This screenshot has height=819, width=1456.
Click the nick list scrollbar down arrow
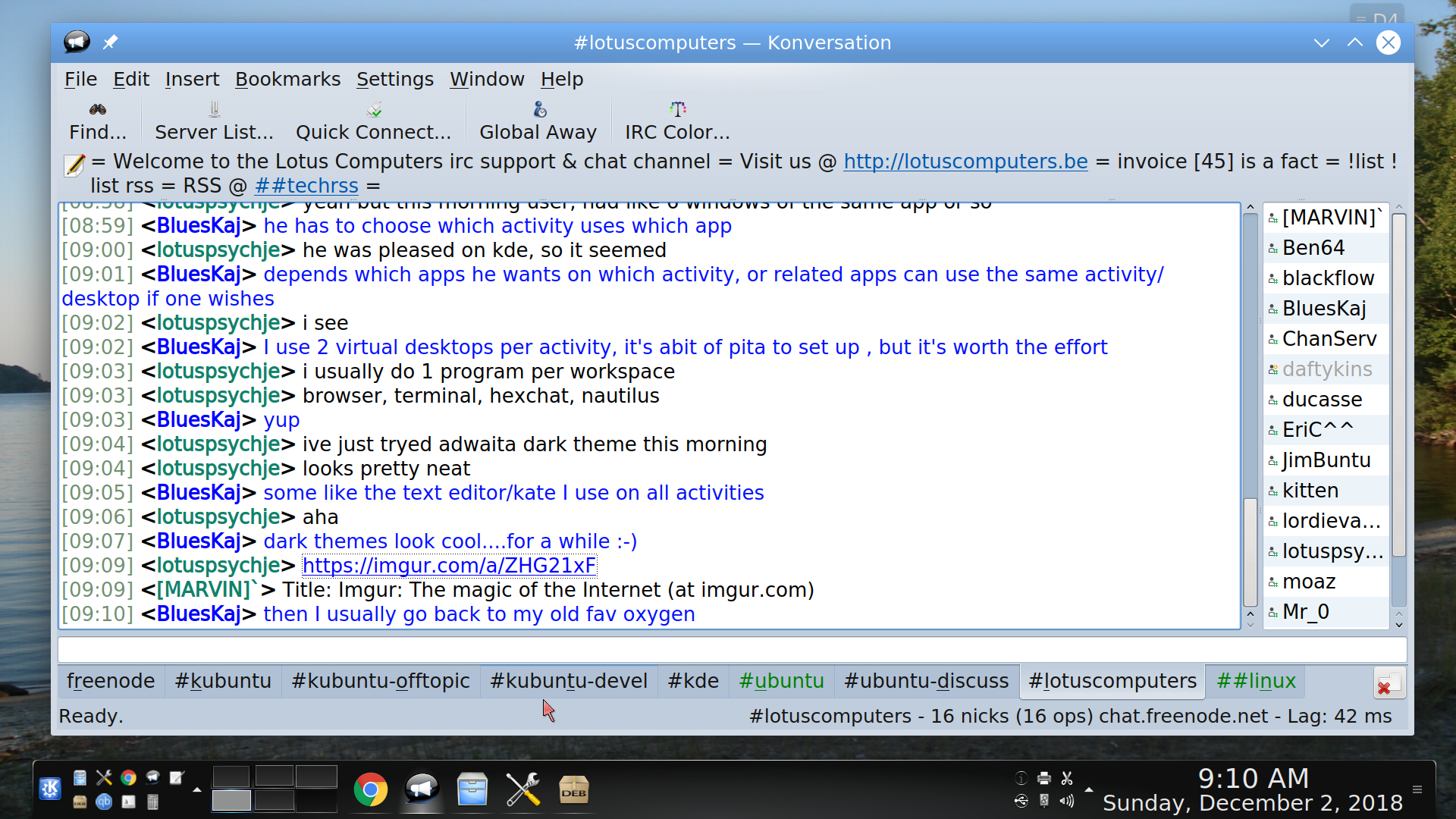[1399, 624]
